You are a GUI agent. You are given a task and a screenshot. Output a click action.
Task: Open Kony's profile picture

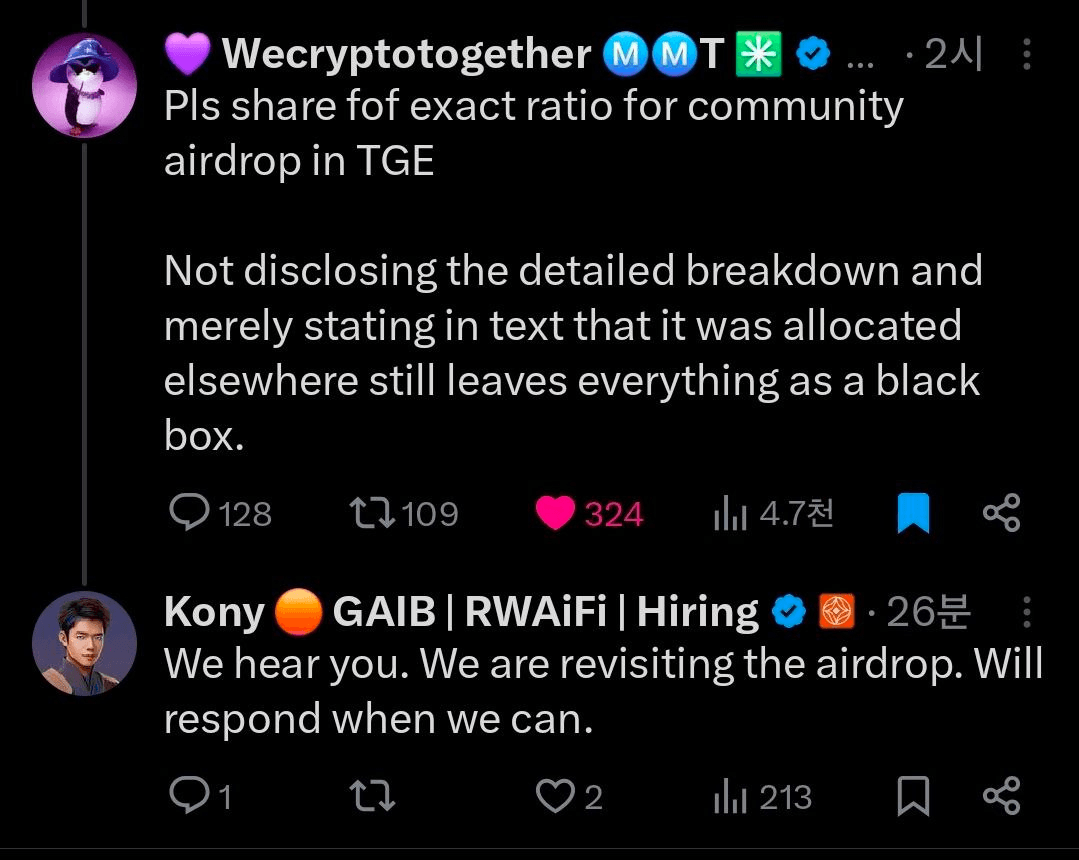click(x=83, y=641)
